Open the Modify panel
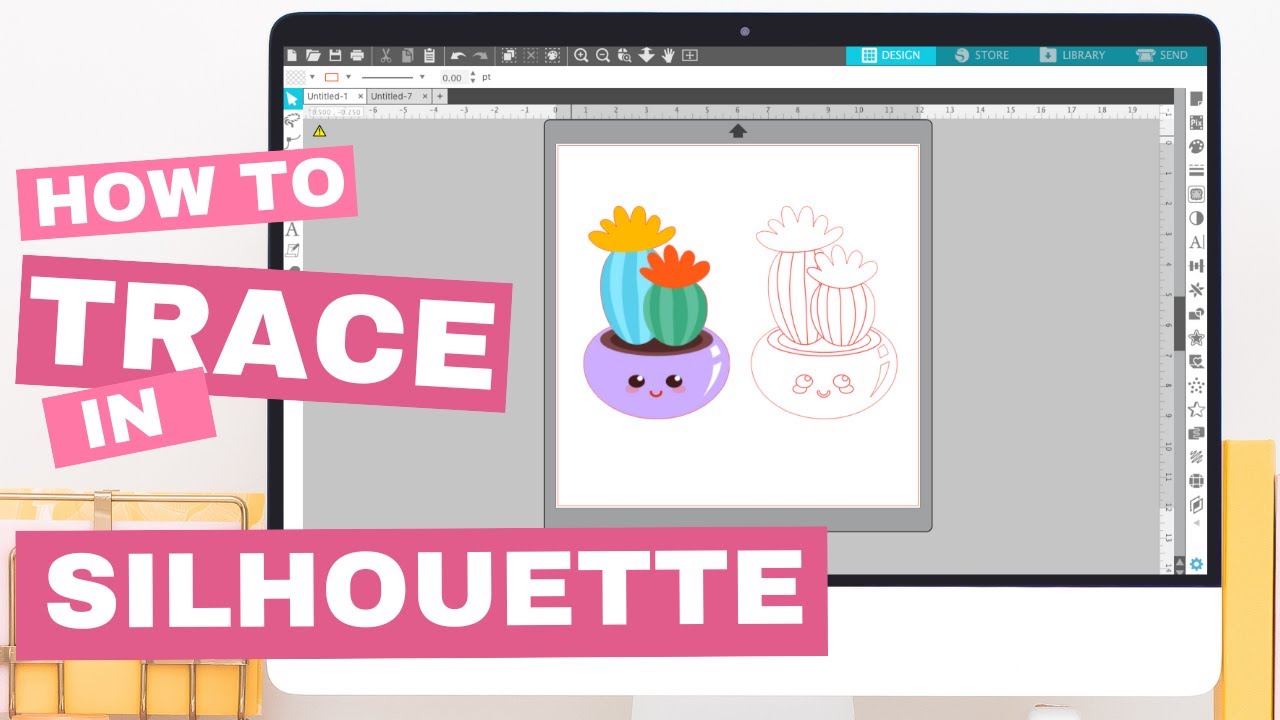The image size is (1280, 720). [1196, 314]
